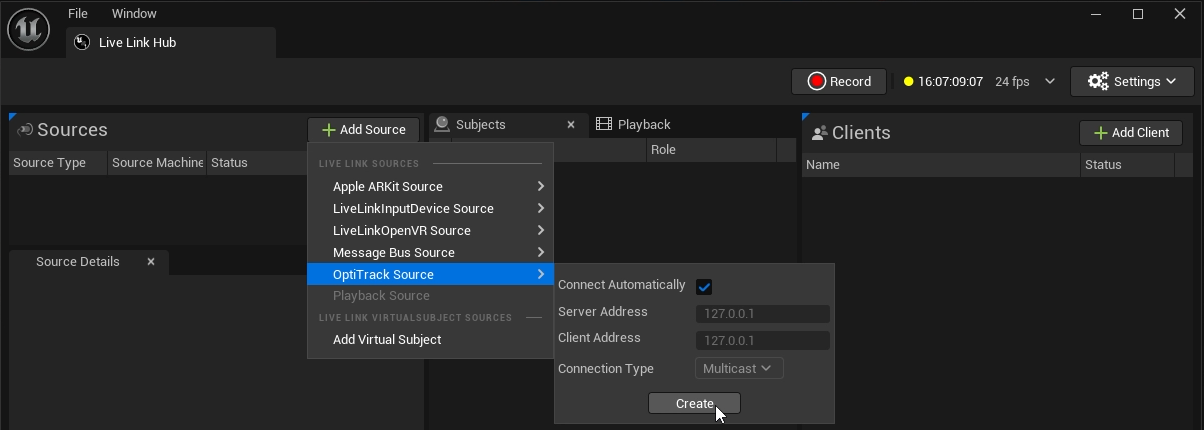Click the red Record button
1204x430 pixels.
[839, 81]
